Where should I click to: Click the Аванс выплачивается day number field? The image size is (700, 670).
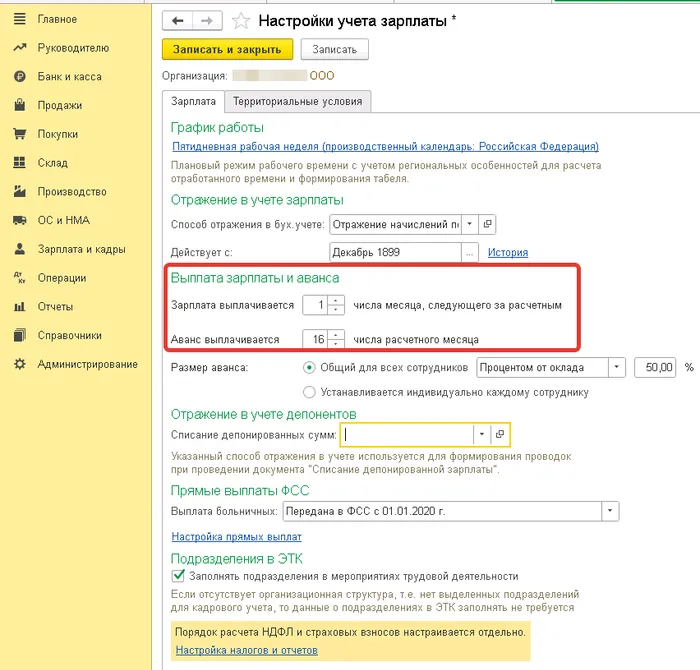click(315, 339)
